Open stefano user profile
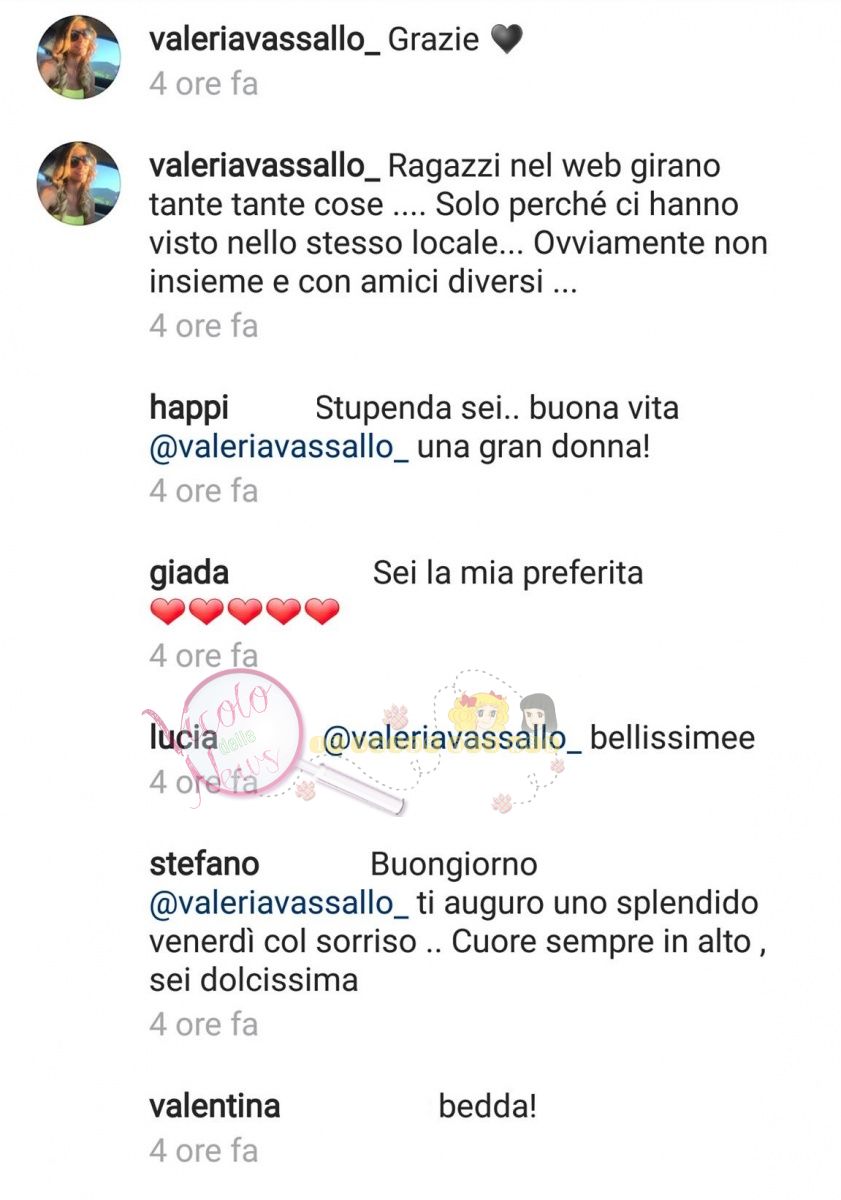Image resolution: width=841 pixels, height=1200 pixels. (204, 863)
